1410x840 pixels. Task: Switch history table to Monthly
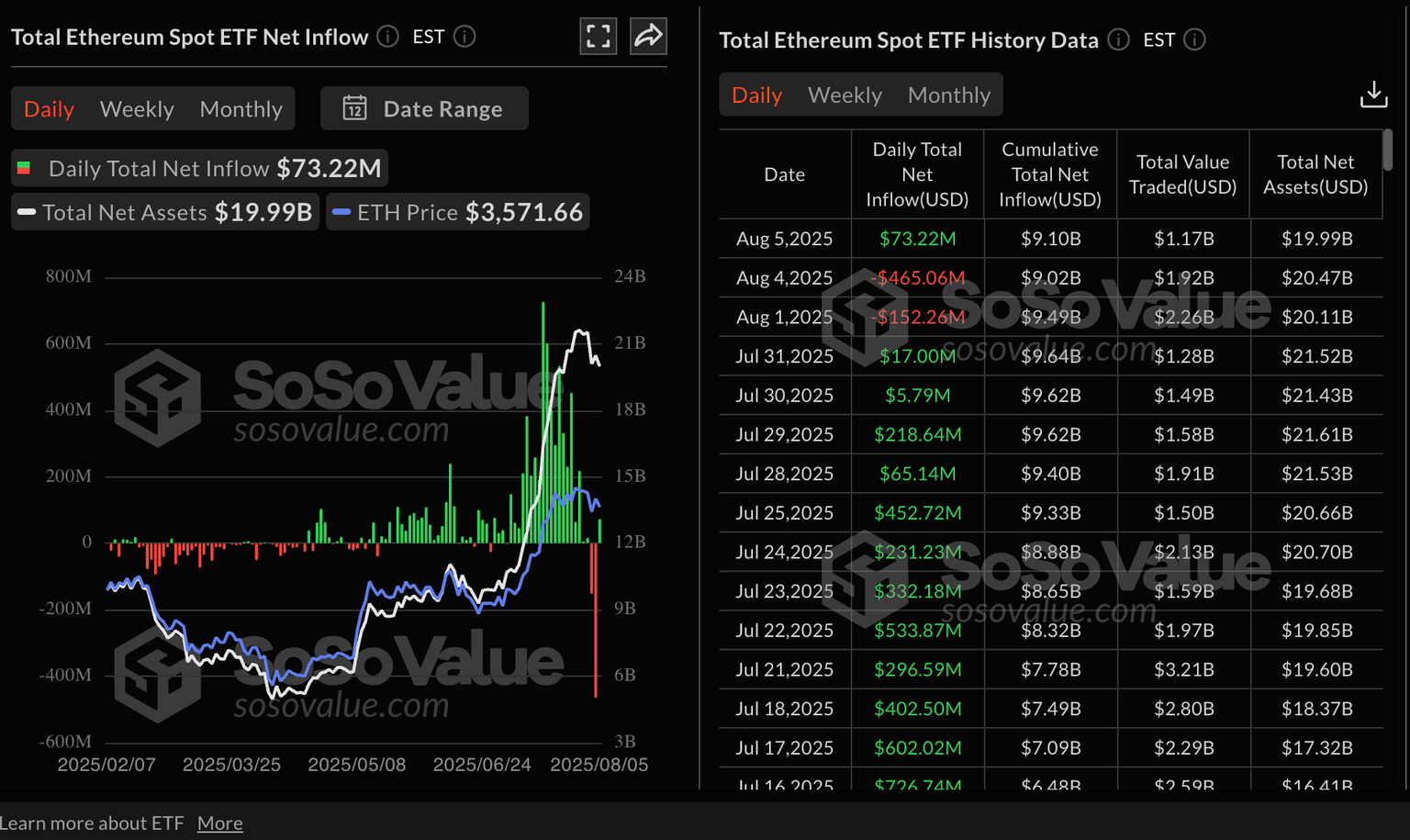coord(948,95)
